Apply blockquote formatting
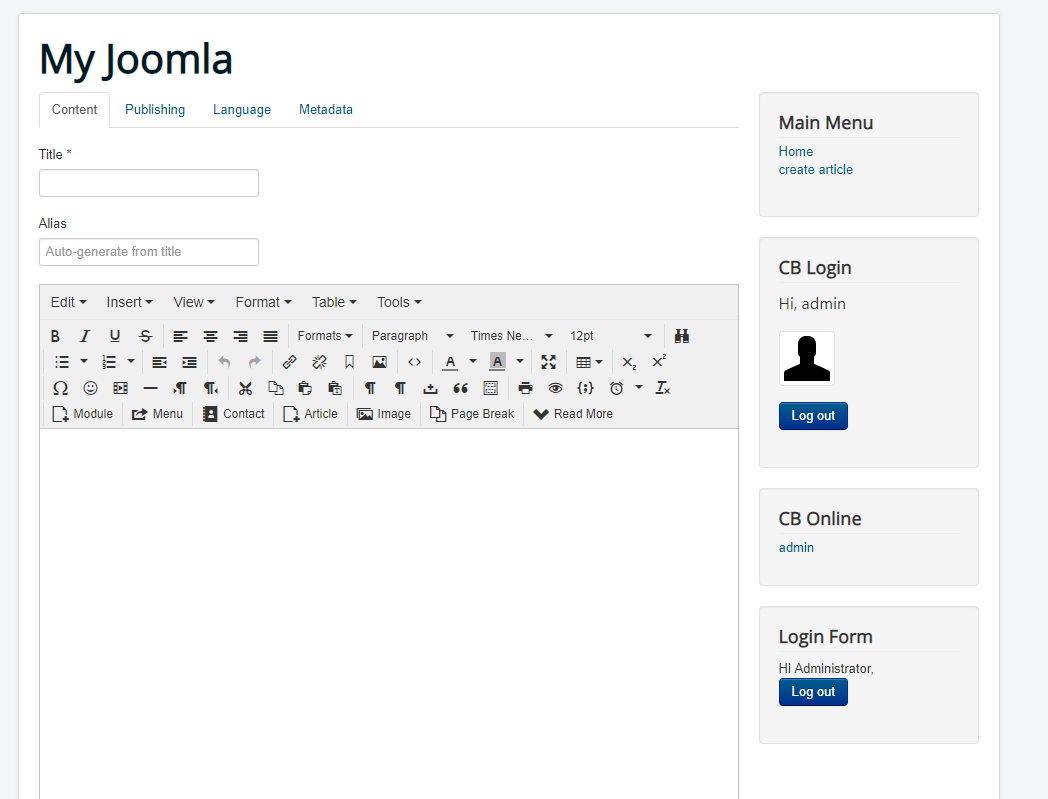This screenshot has height=799, width=1048. click(461, 388)
